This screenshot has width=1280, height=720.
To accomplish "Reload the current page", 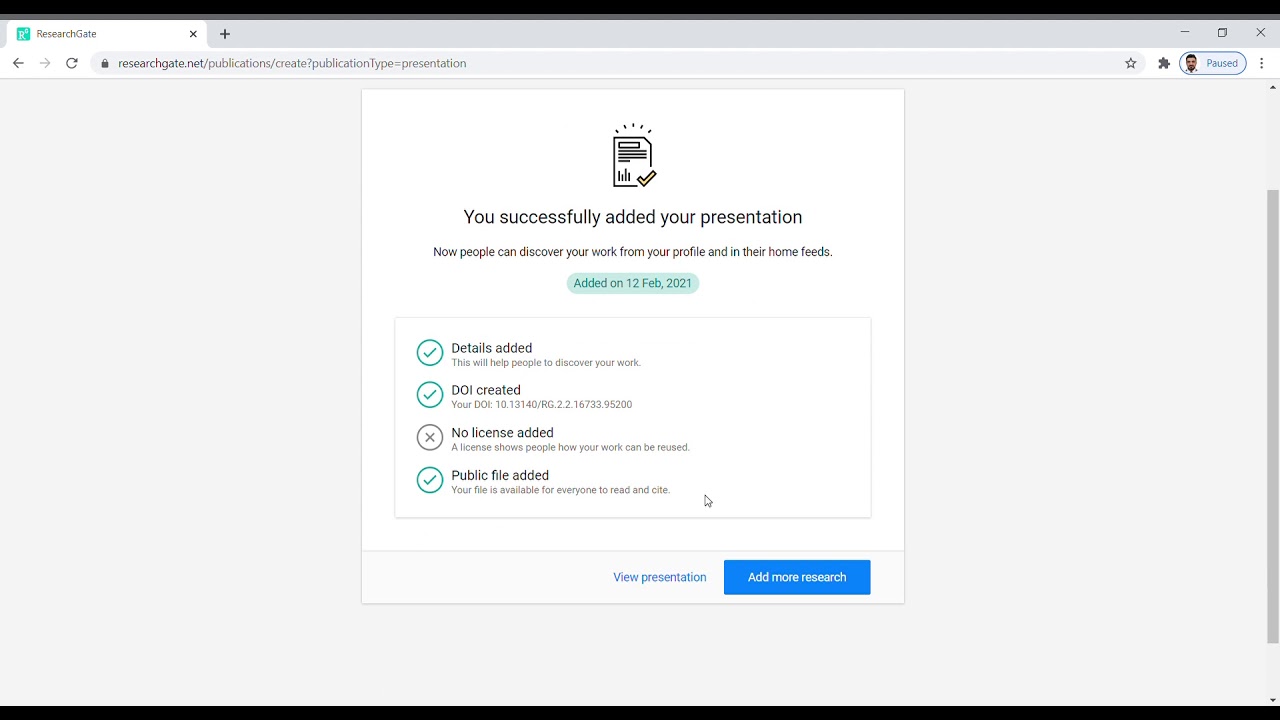I will pos(72,63).
